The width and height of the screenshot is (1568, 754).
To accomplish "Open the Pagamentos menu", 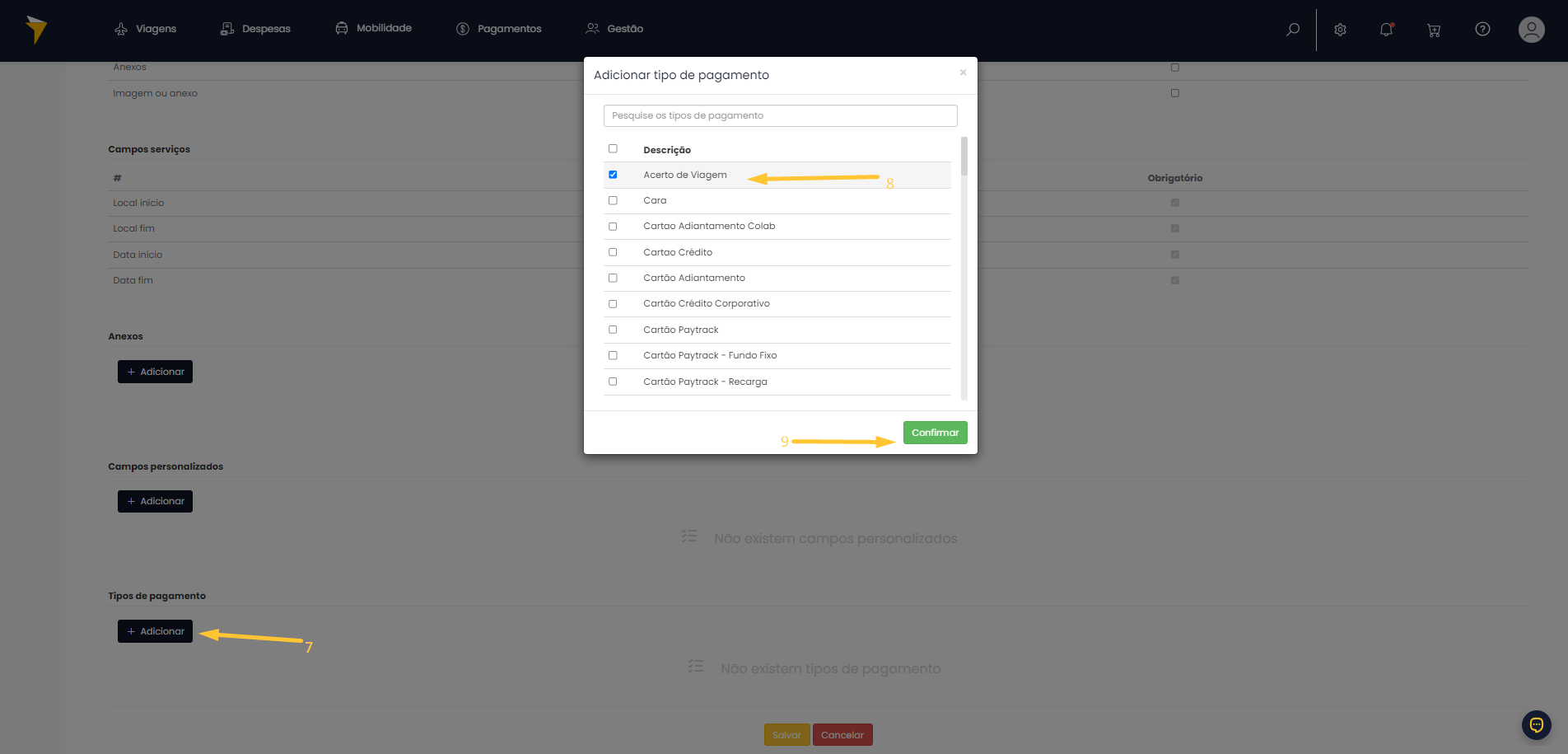I will pos(499,29).
